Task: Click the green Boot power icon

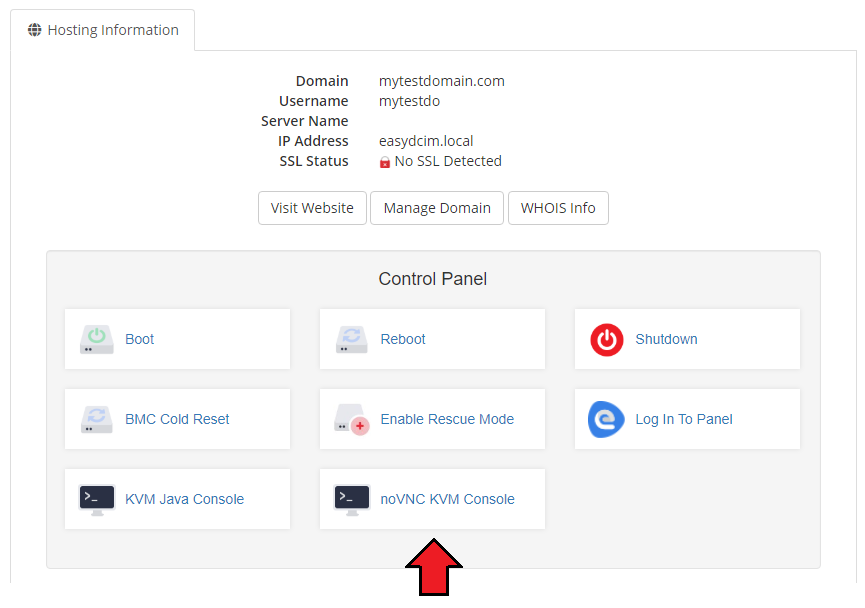Action: (x=97, y=339)
